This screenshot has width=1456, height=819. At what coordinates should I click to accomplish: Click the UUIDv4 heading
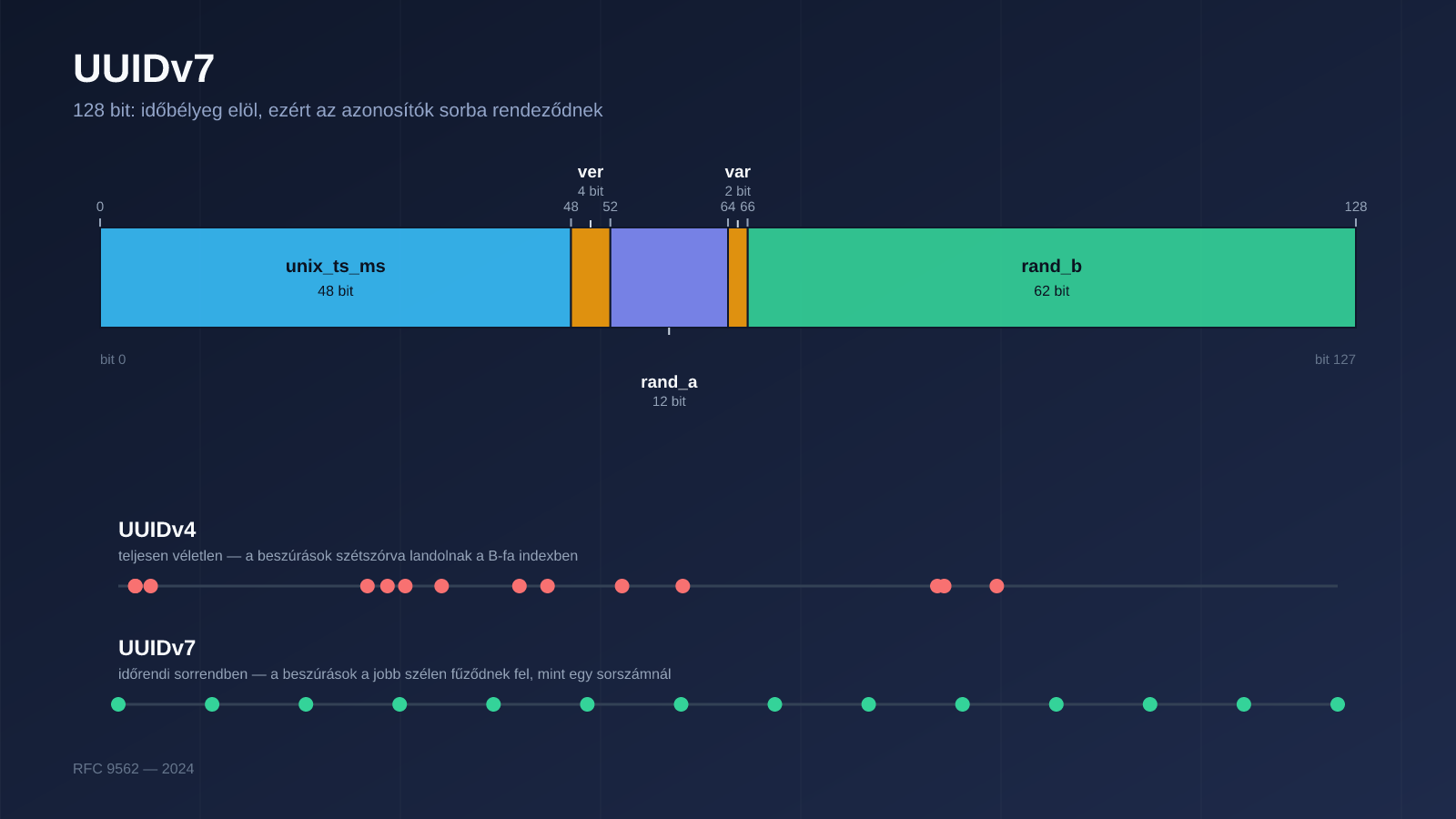point(157,530)
